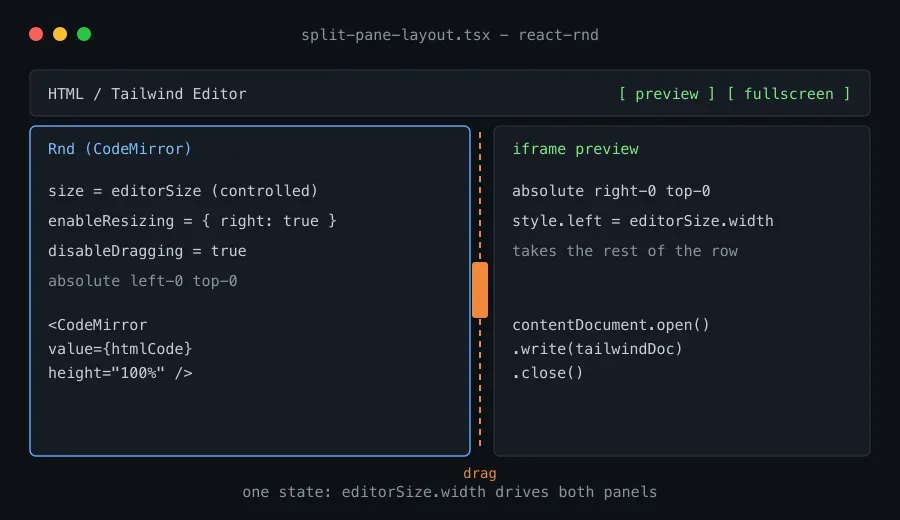Click the line 'disableDragging = true'
The image size is (900, 520).
pos(147,251)
